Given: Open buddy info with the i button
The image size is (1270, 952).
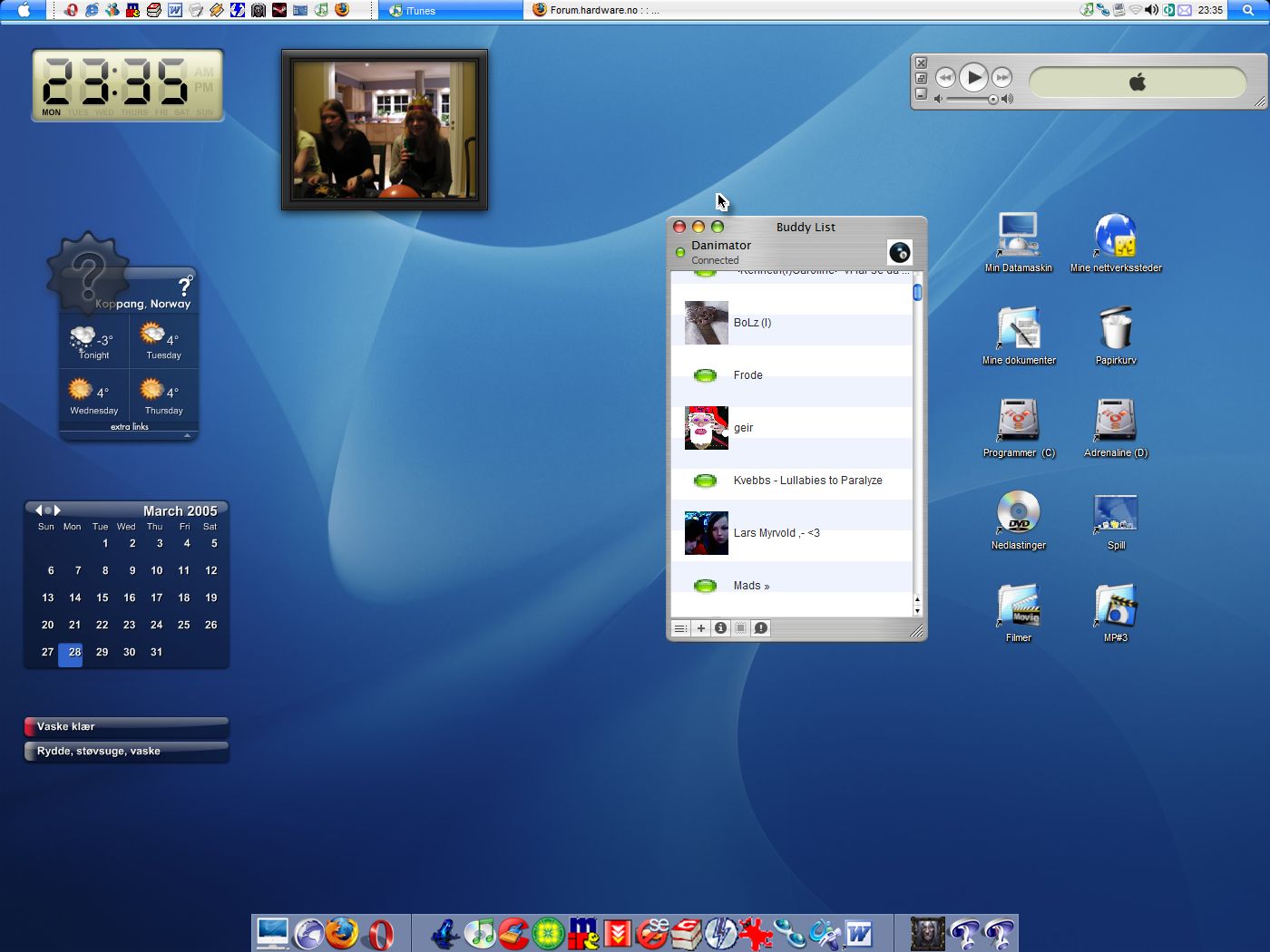Looking at the screenshot, I should click(720, 628).
